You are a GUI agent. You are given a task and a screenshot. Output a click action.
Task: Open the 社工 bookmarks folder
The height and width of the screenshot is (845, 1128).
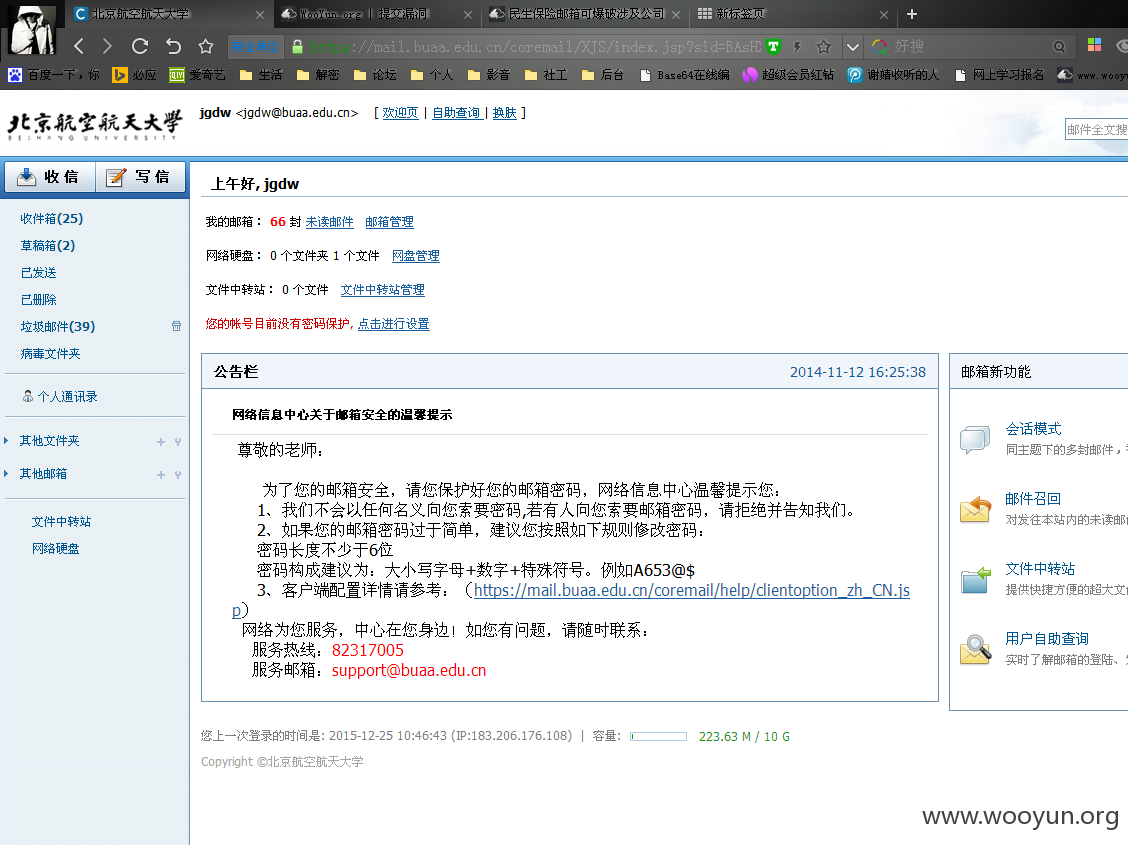545,75
